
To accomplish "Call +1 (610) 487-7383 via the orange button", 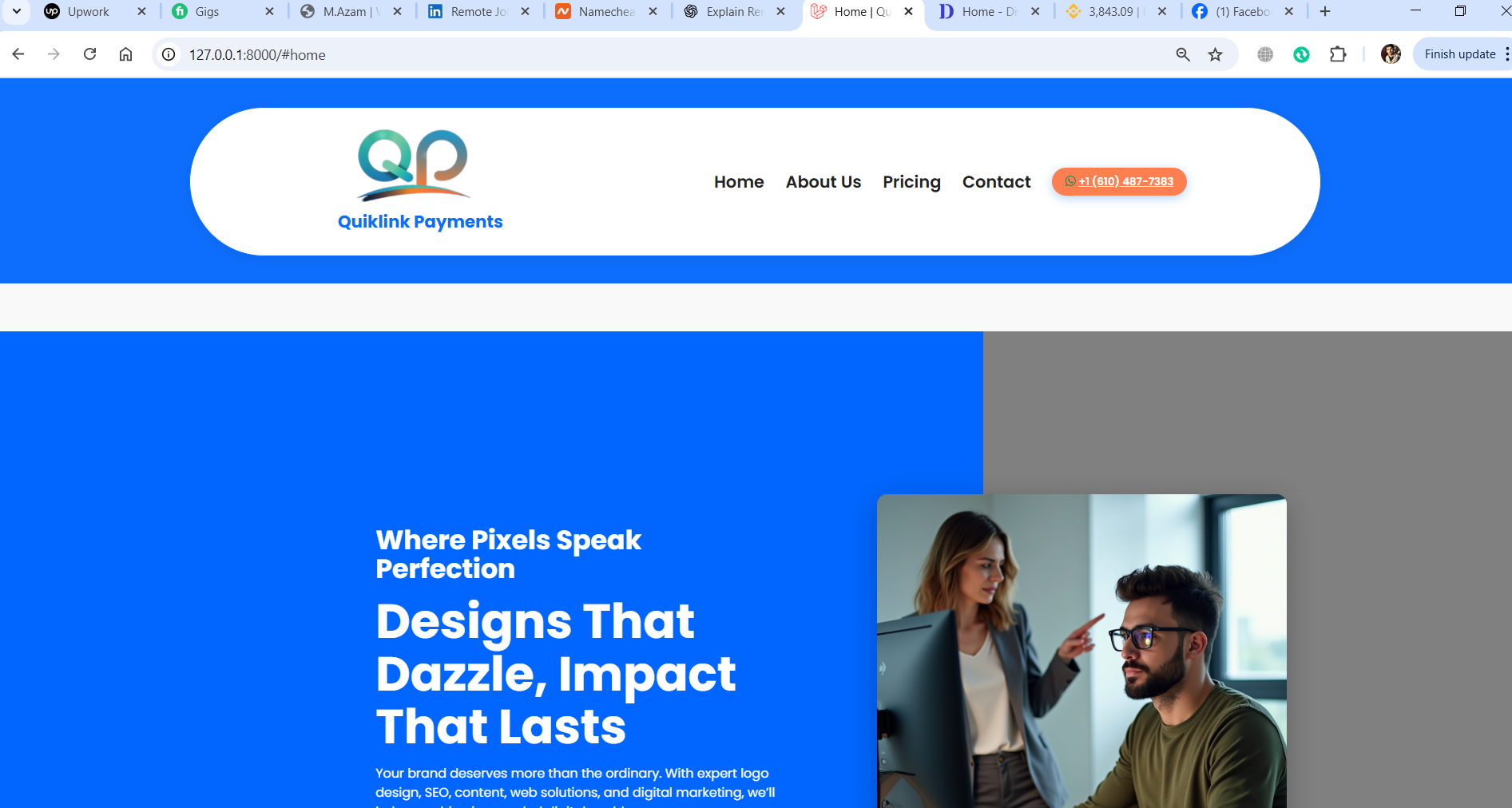I will [x=1118, y=181].
